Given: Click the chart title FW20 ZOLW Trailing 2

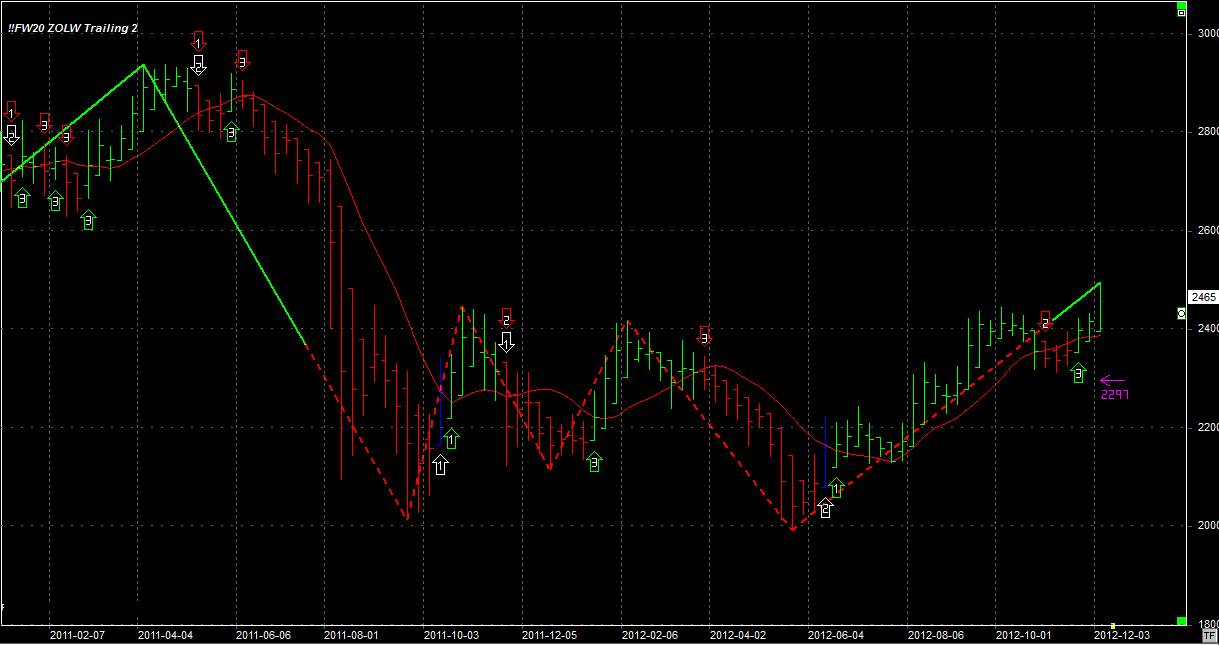Looking at the screenshot, I should click(x=73, y=28).
